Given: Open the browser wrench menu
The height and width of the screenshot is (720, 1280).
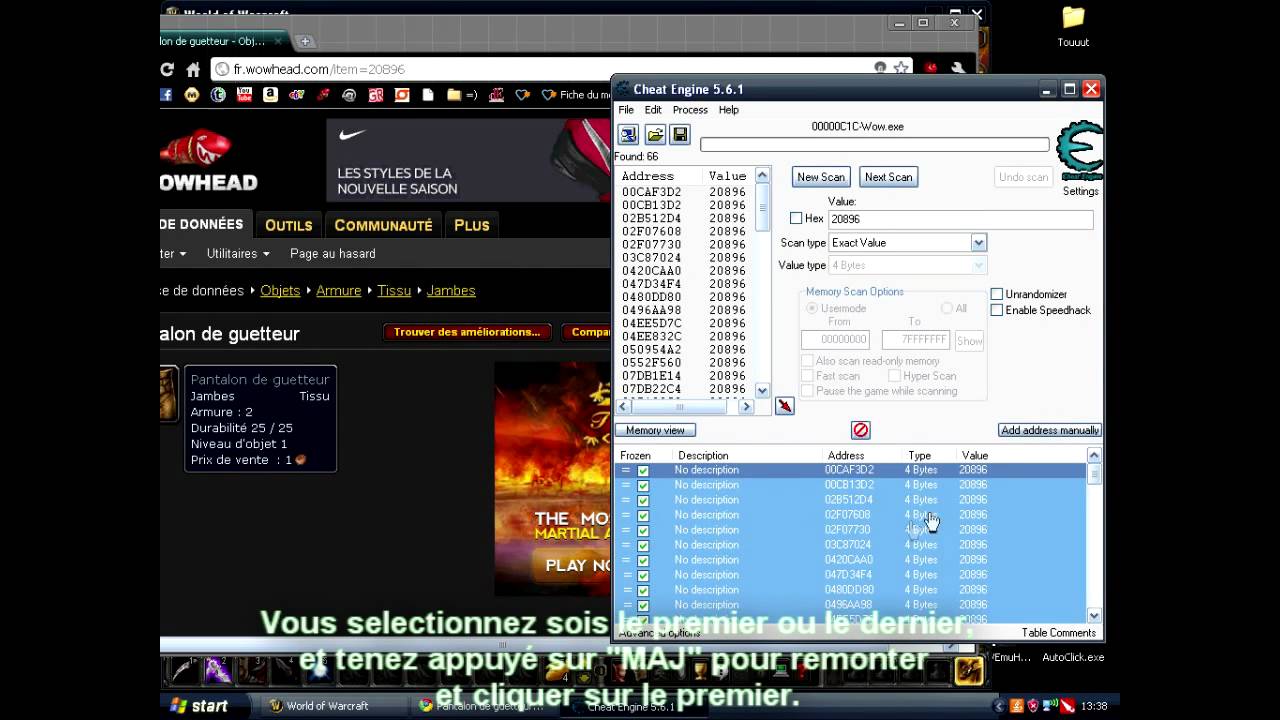Looking at the screenshot, I should (x=958, y=69).
